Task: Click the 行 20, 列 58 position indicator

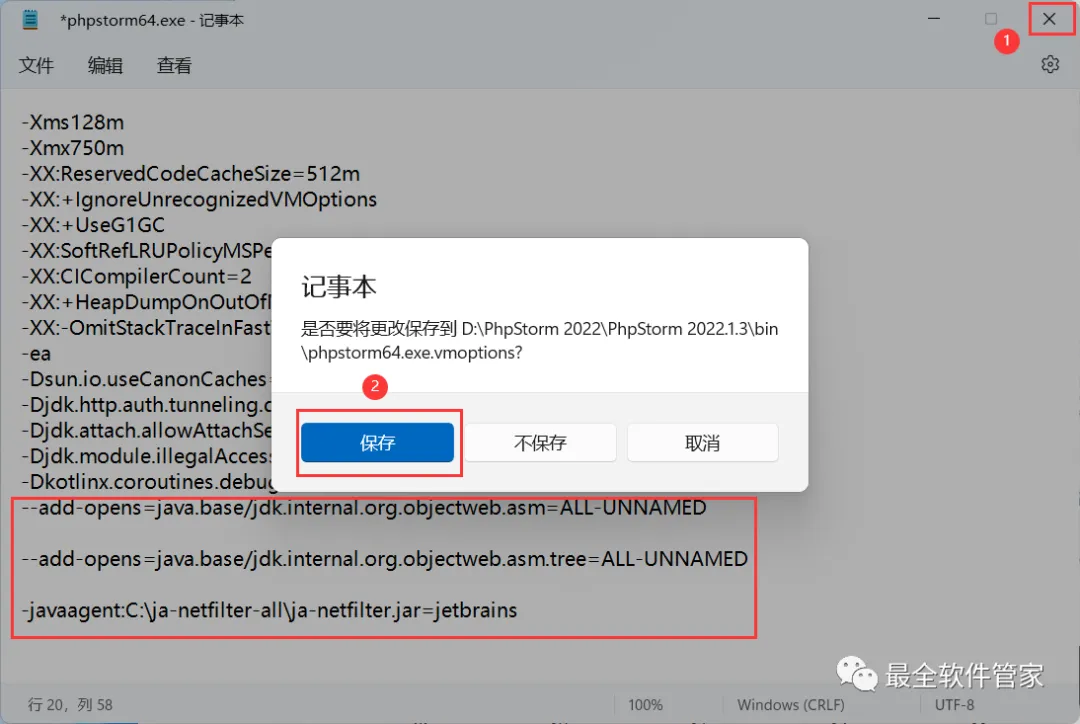Action: [70, 705]
